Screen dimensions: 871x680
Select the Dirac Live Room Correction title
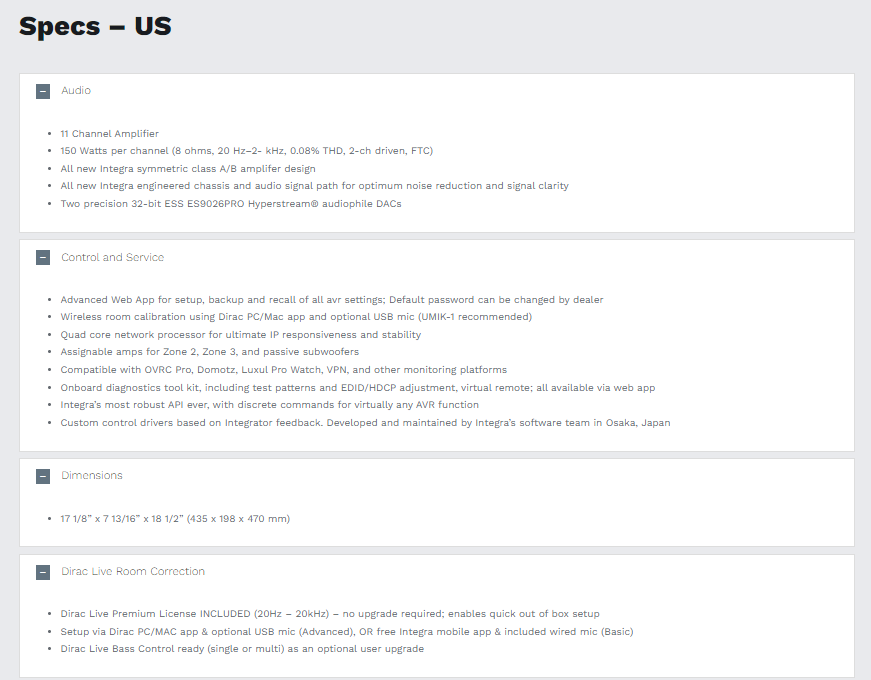tap(133, 572)
